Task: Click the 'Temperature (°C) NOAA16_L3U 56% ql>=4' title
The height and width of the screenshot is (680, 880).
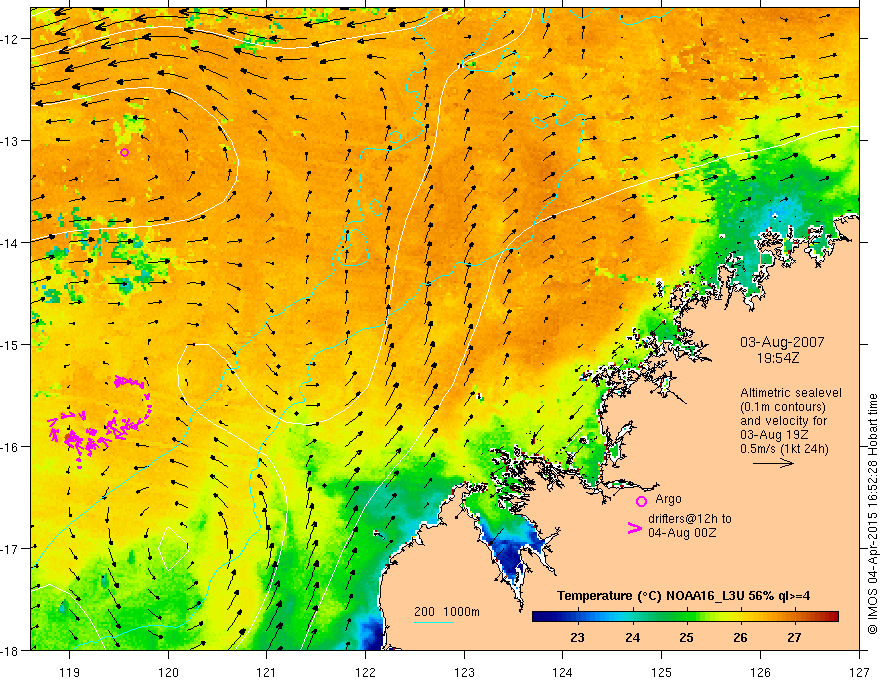Action: pyautogui.click(x=683, y=596)
